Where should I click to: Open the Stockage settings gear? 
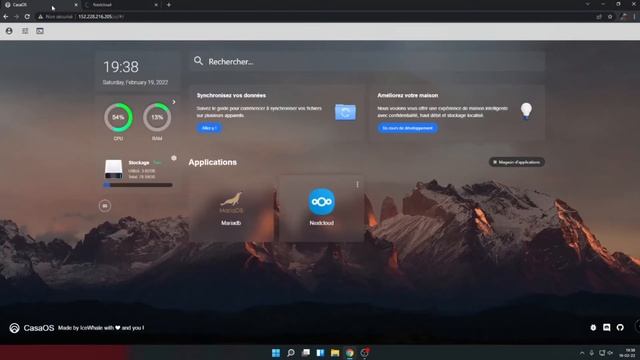coord(174,158)
